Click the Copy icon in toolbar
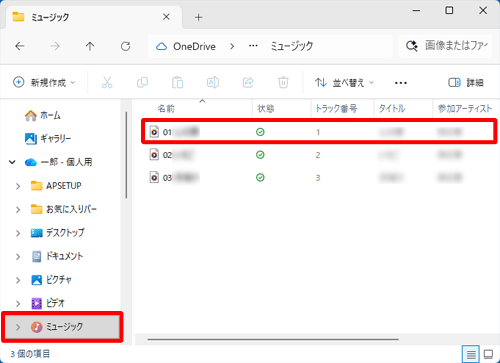500x363 pixels. 142,82
